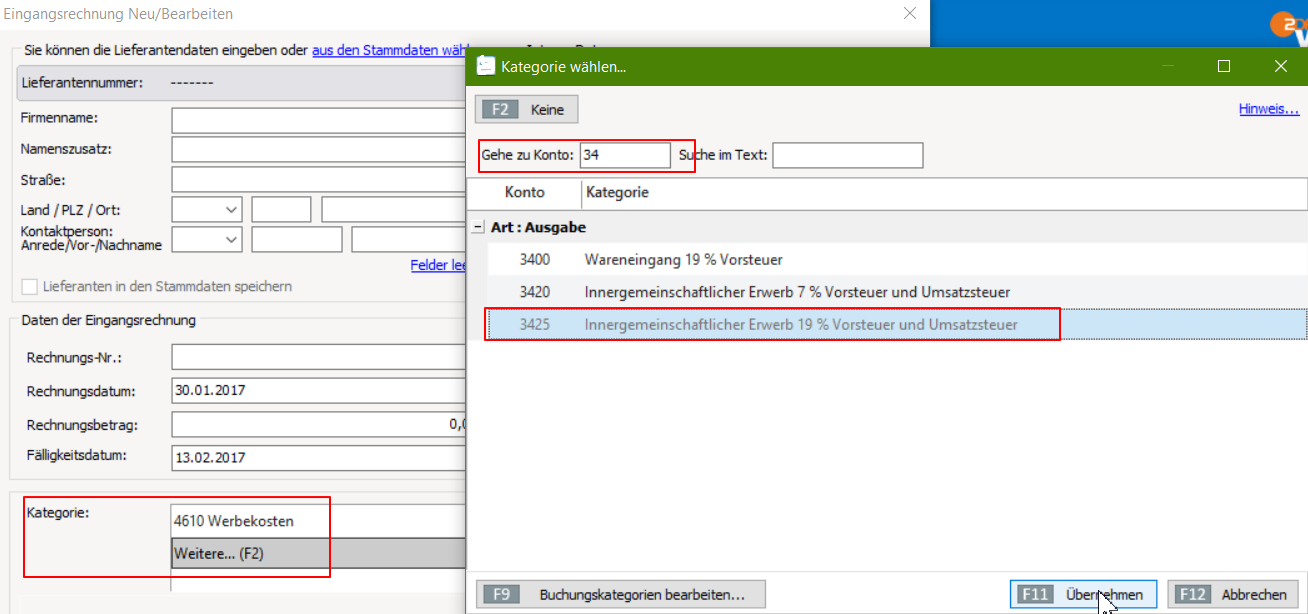Click the Kategorie wählen dialog title icon

click(486, 66)
